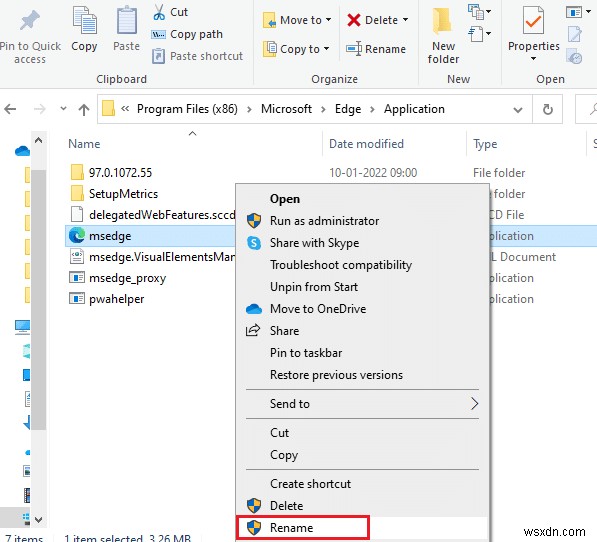597x542 pixels.
Task: Click the search box magnifier
Action: click(x=593, y=110)
